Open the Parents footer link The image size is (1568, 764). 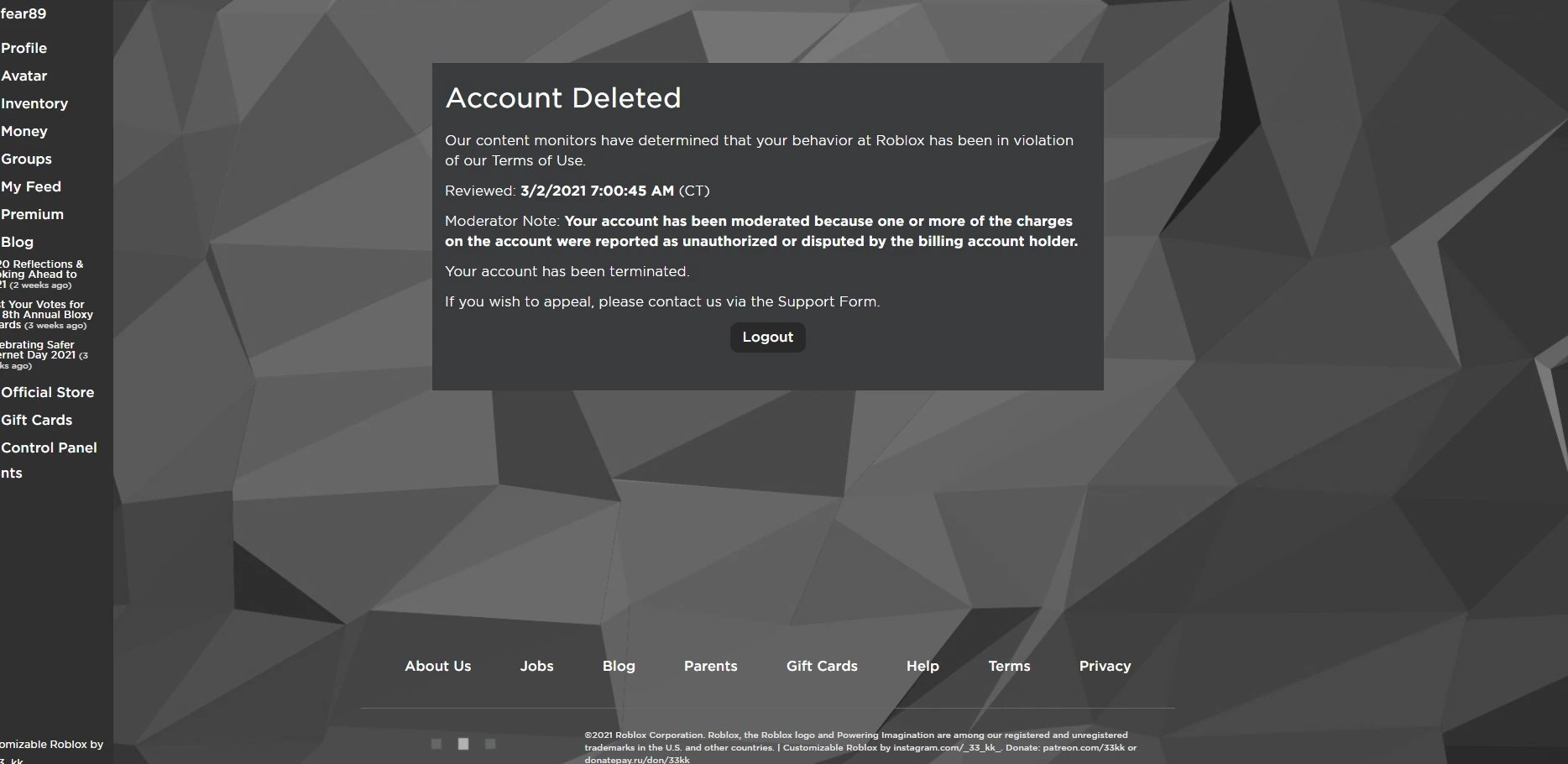click(710, 666)
